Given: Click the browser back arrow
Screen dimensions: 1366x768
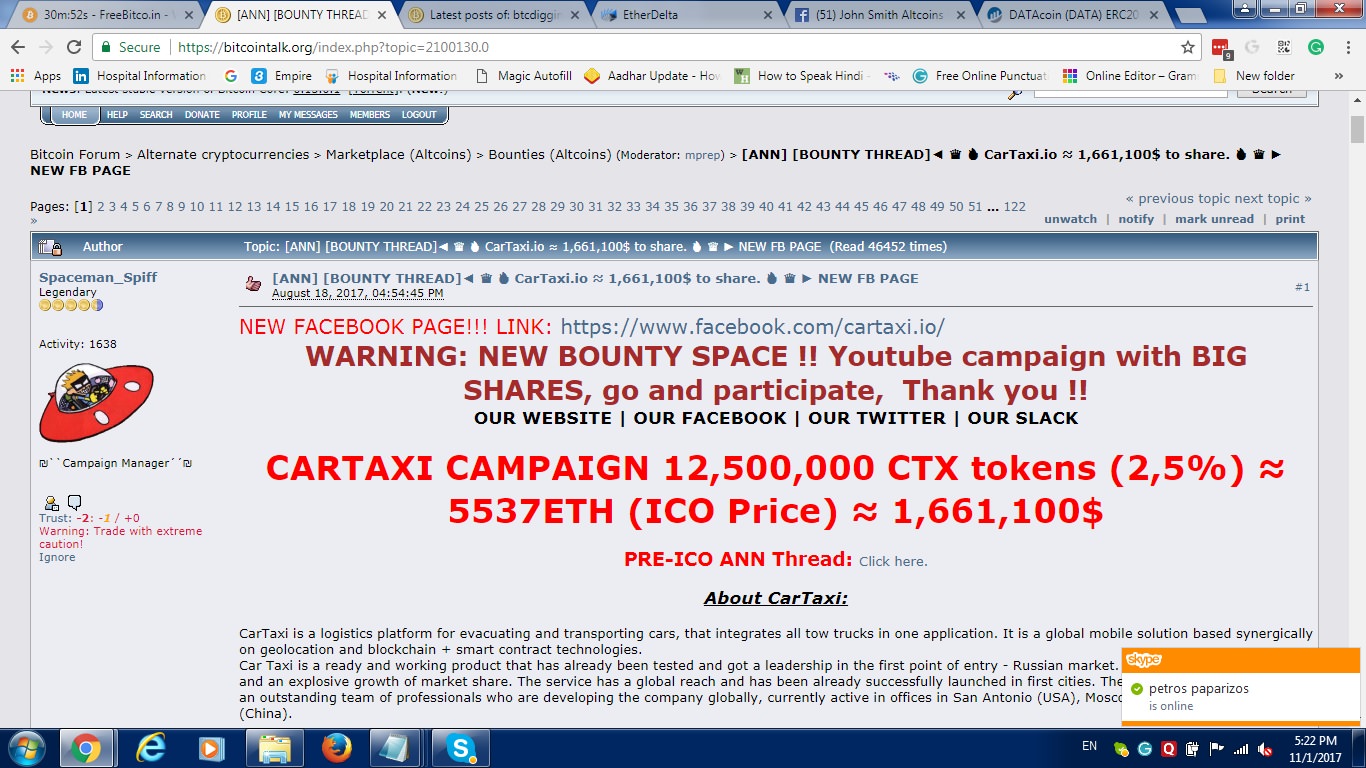Looking at the screenshot, I should pos(20,47).
